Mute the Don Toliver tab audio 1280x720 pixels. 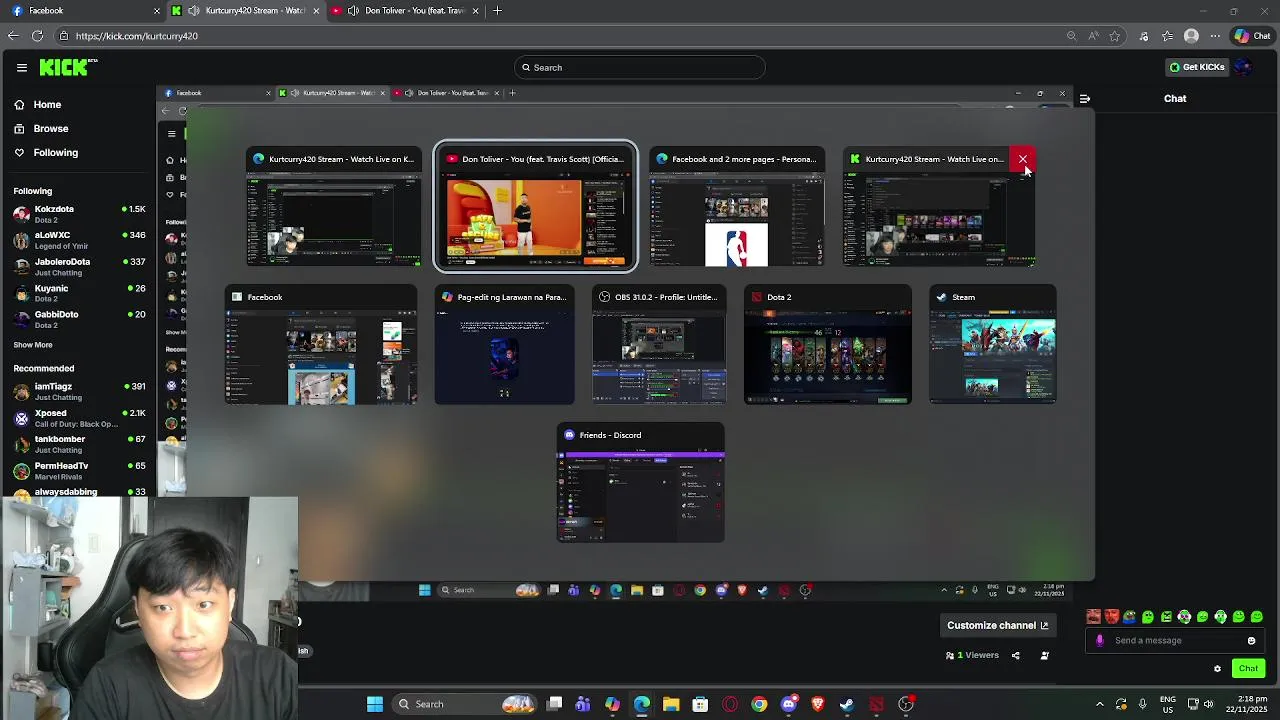354,11
